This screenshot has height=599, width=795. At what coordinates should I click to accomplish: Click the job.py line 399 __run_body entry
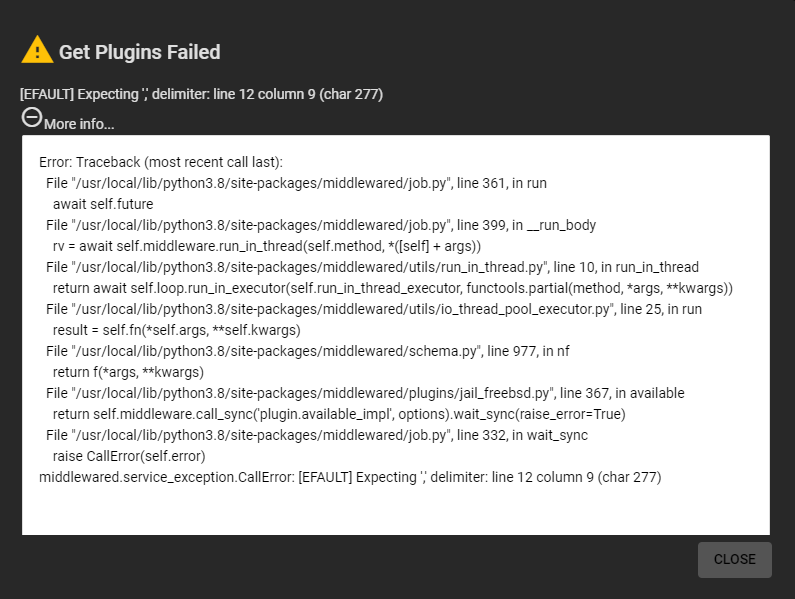click(x=321, y=225)
